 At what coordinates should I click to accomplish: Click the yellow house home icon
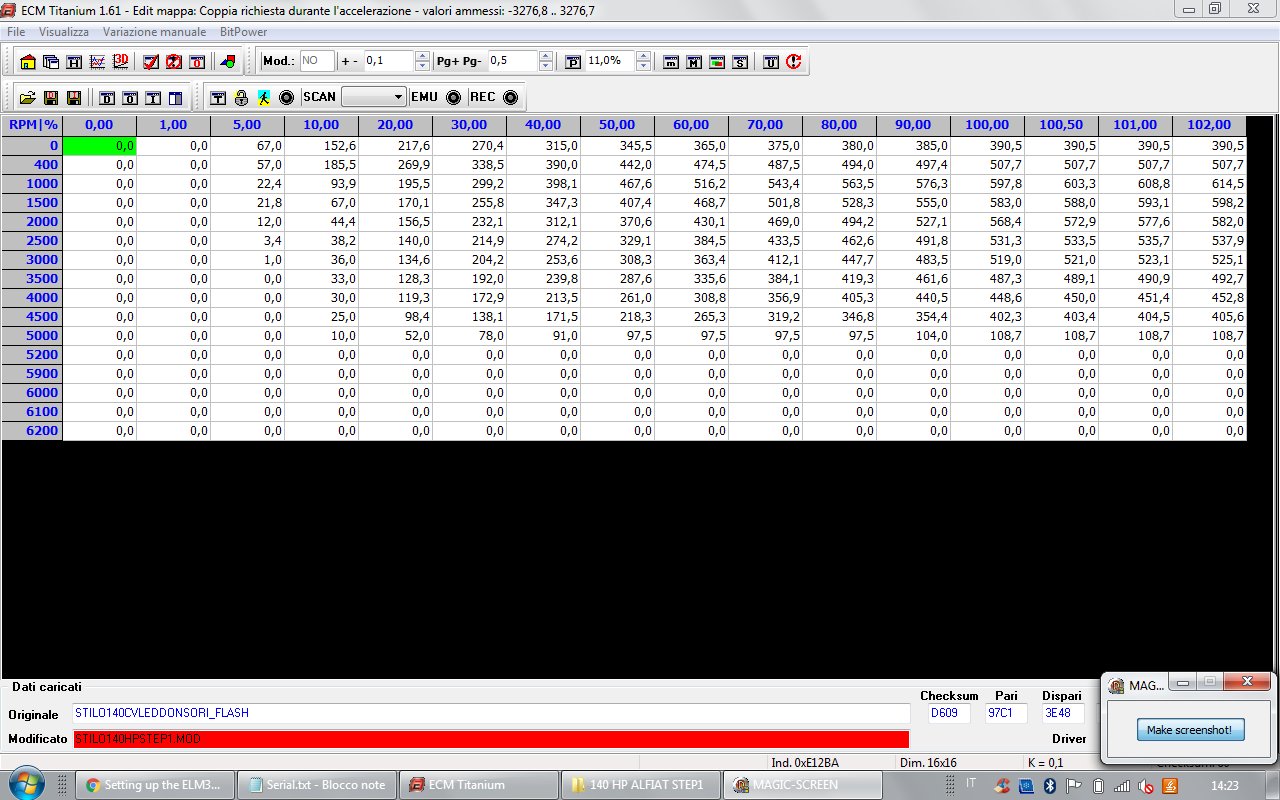pos(27,62)
